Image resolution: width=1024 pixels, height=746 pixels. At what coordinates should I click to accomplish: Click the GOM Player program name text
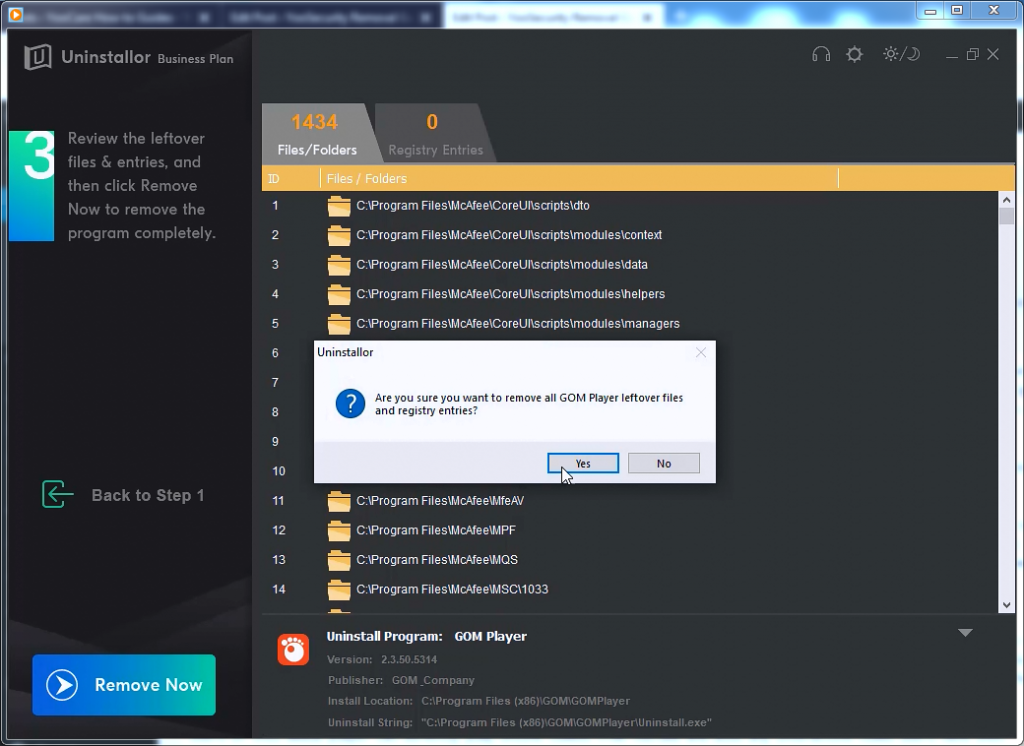pos(490,637)
